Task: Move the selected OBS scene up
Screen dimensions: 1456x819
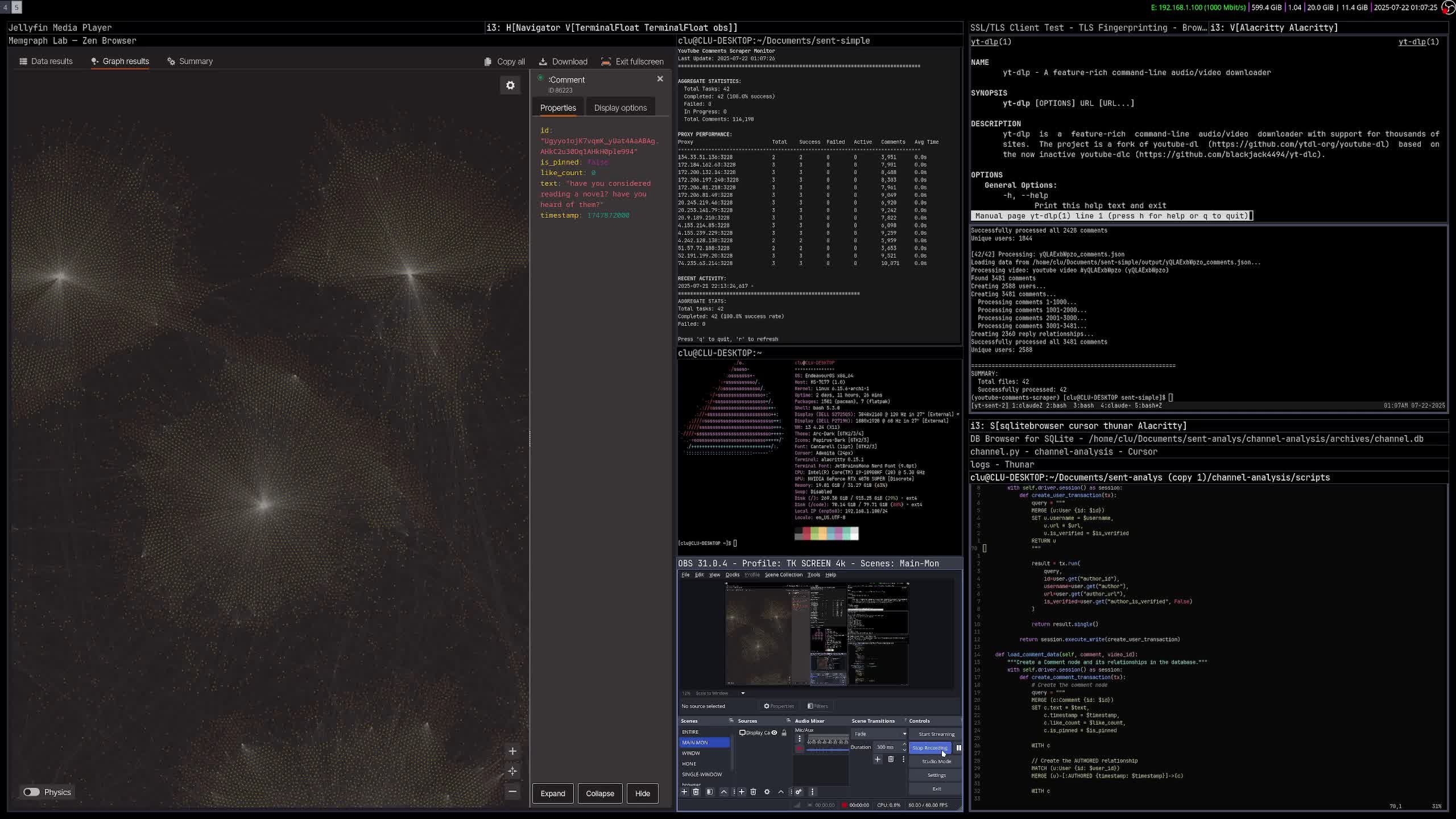Action: click(x=724, y=792)
